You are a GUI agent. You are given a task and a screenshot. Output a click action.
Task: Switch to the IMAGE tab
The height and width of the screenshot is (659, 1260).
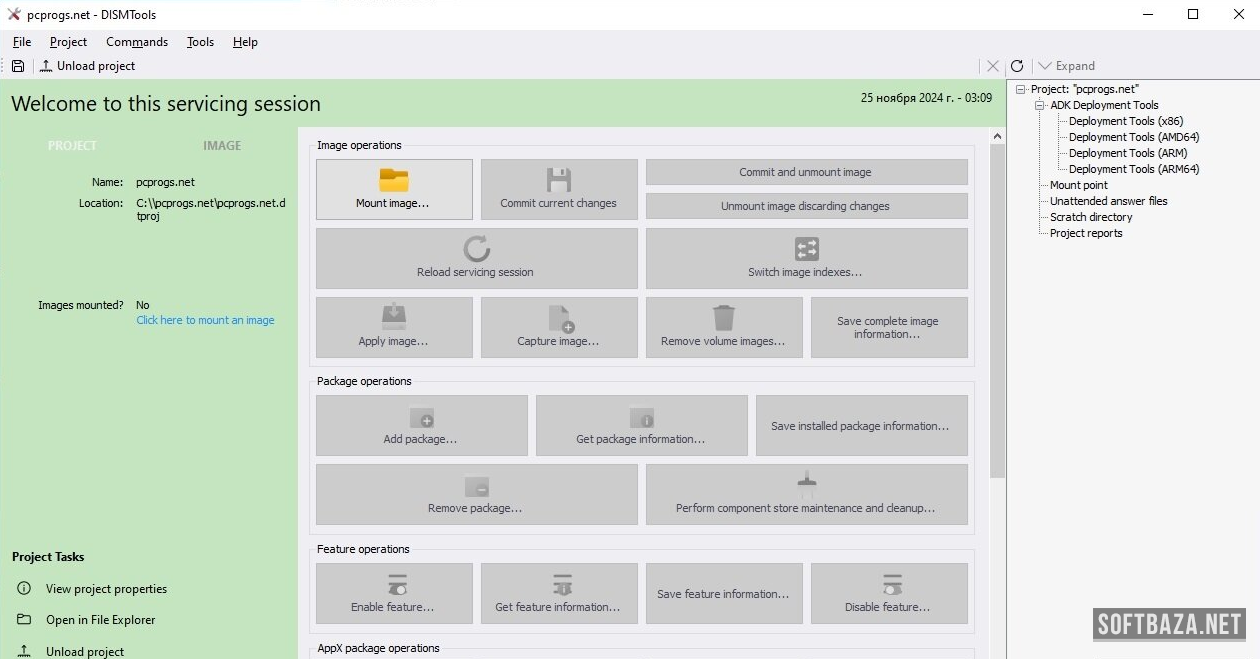coord(222,145)
